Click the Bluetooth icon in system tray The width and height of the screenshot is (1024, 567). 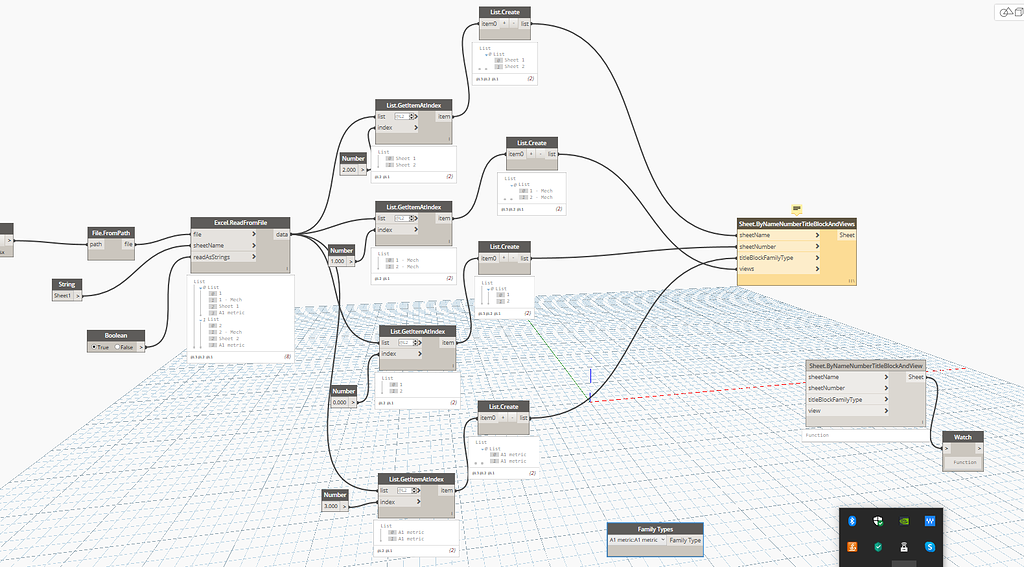pos(852,521)
